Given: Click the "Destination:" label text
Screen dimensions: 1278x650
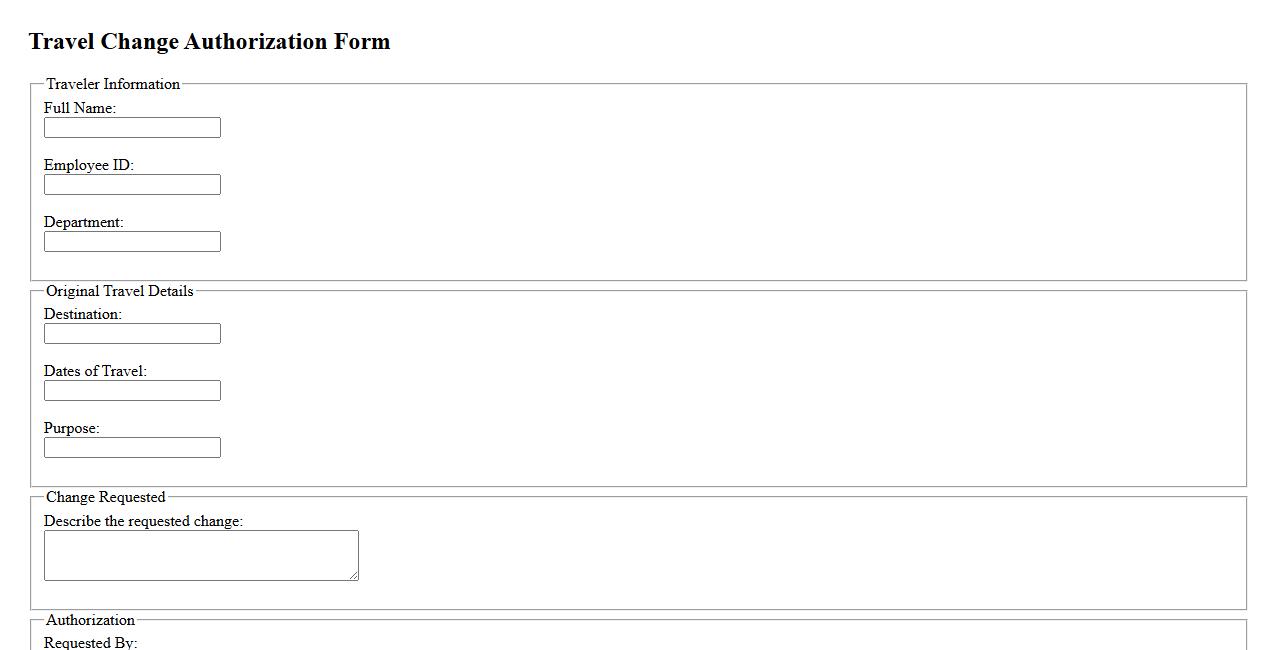Looking at the screenshot, I should 82,314.
